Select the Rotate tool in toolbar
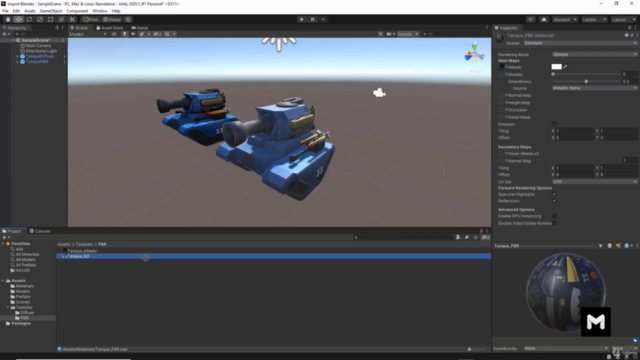 29,20
